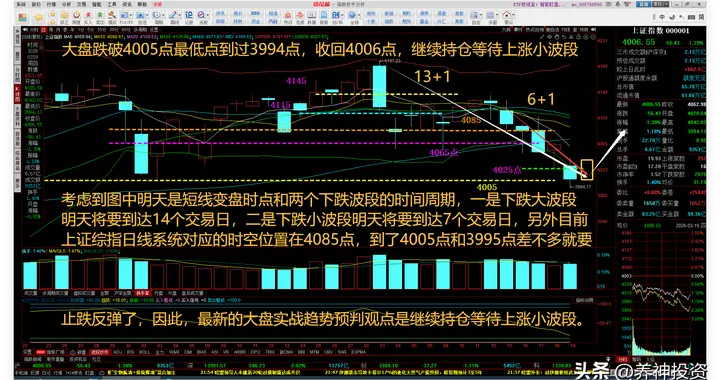The height and width of the screenshot is (380, 720).
Task: Open the 交易 menu
Action: [82, 4]
